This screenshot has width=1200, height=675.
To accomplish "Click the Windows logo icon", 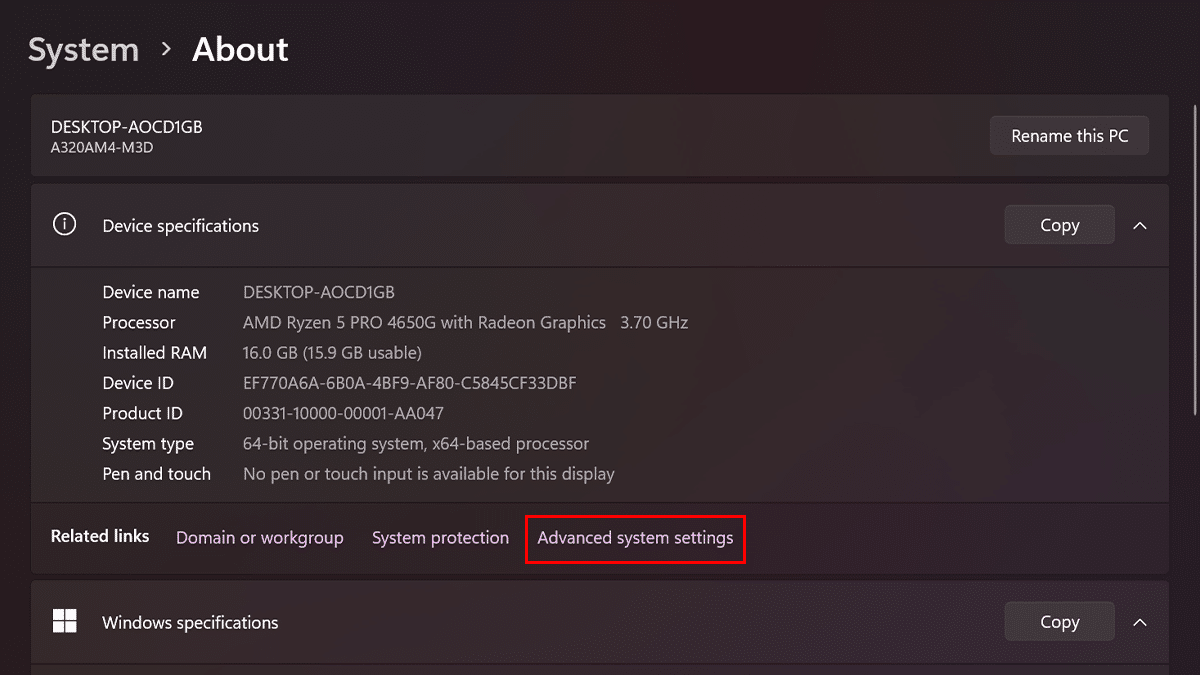I will tap(65, 622).
